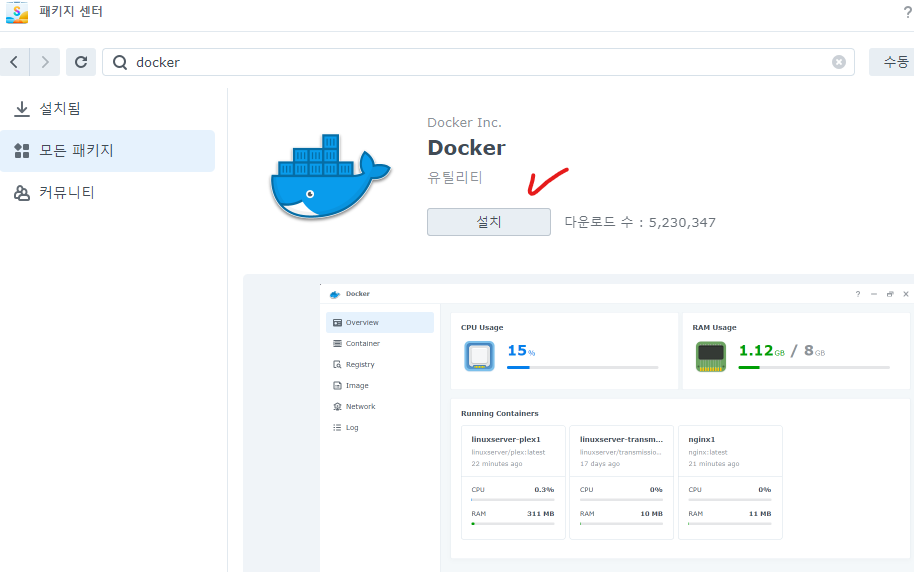
Task: Click the linuxserver-plex1 container card
Action: pyautogui.click(x=513, y=482)
